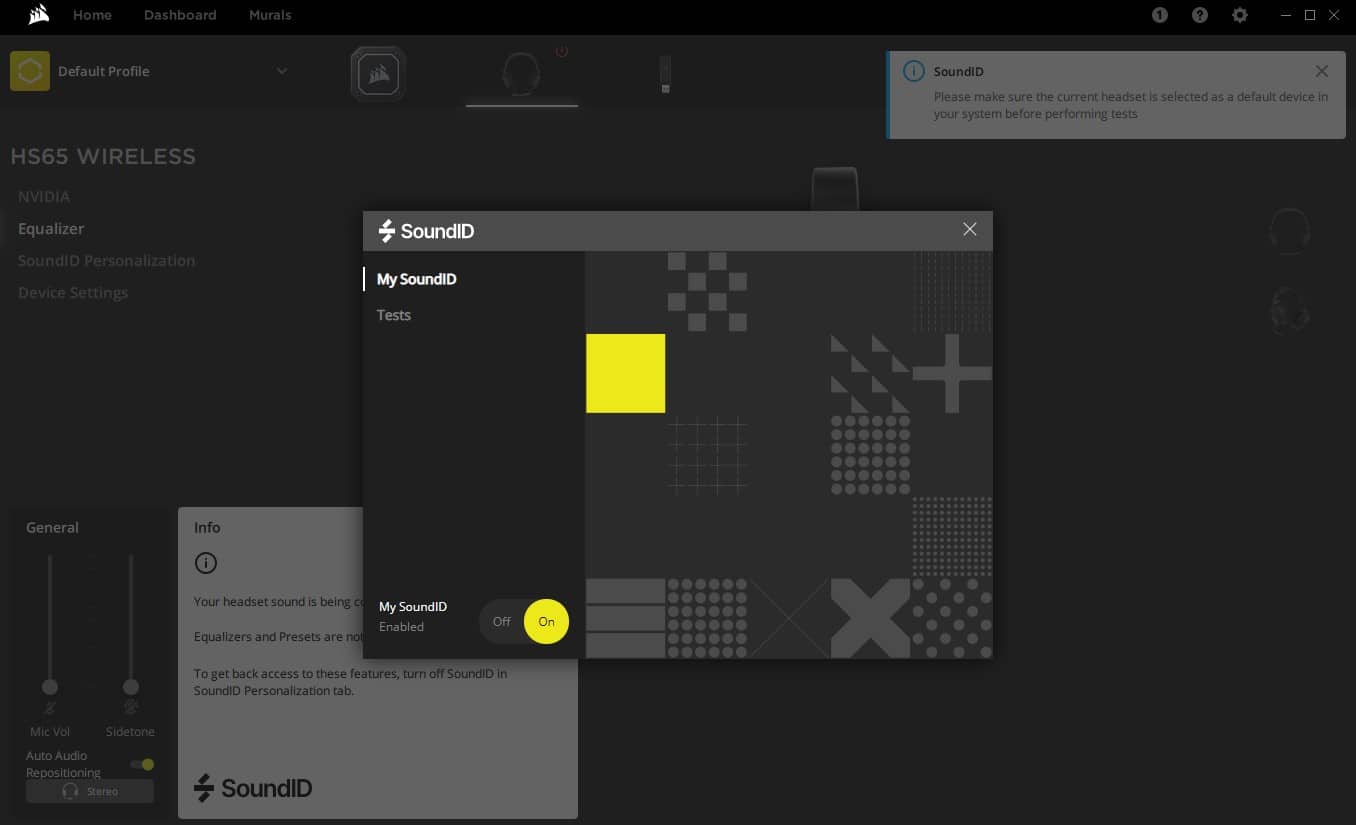Click the yellow Default Profile icon
Screen dimensions: 1356x825
30,71
